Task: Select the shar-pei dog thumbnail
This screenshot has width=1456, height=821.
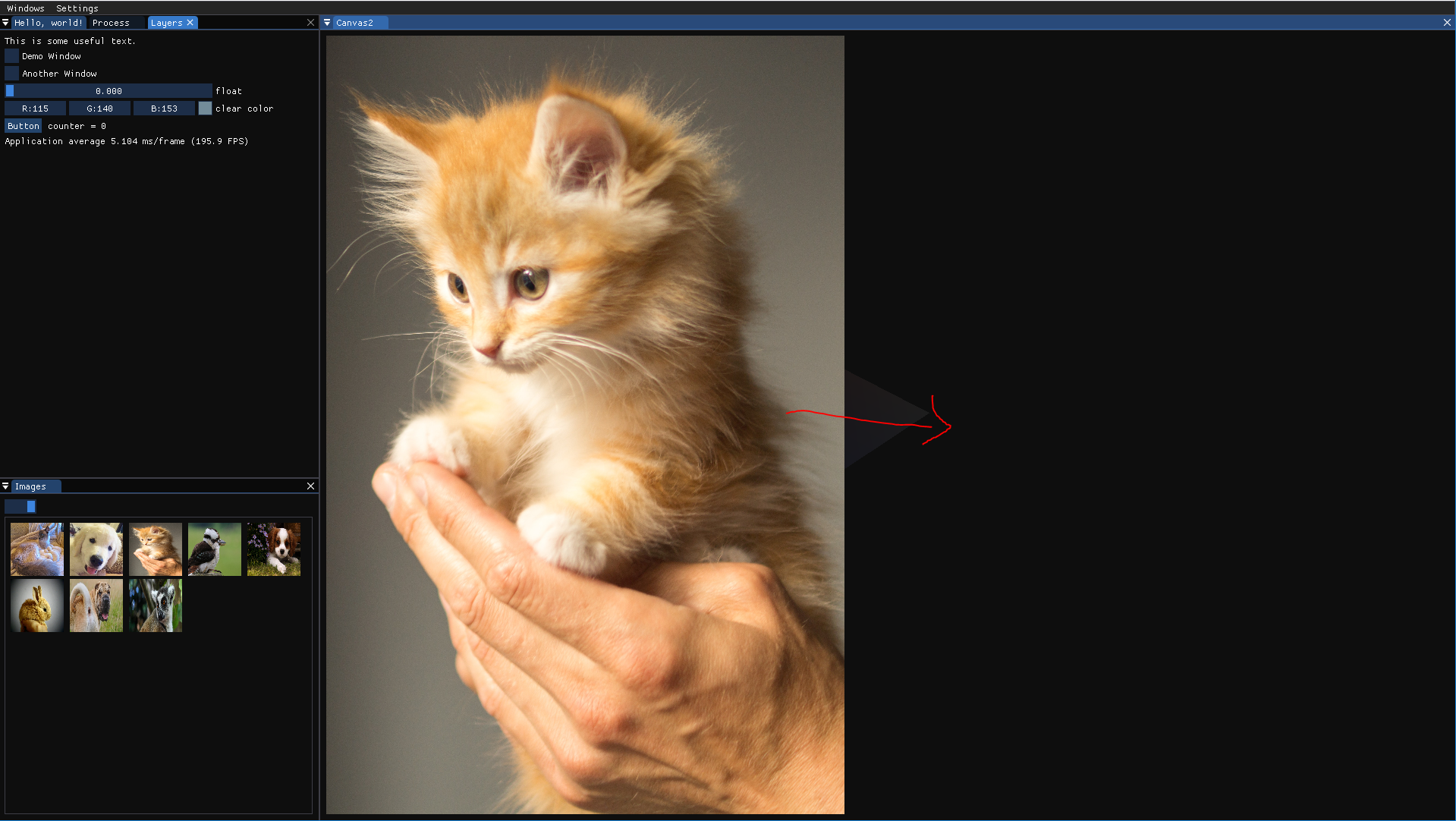Action: pos(96,606)
